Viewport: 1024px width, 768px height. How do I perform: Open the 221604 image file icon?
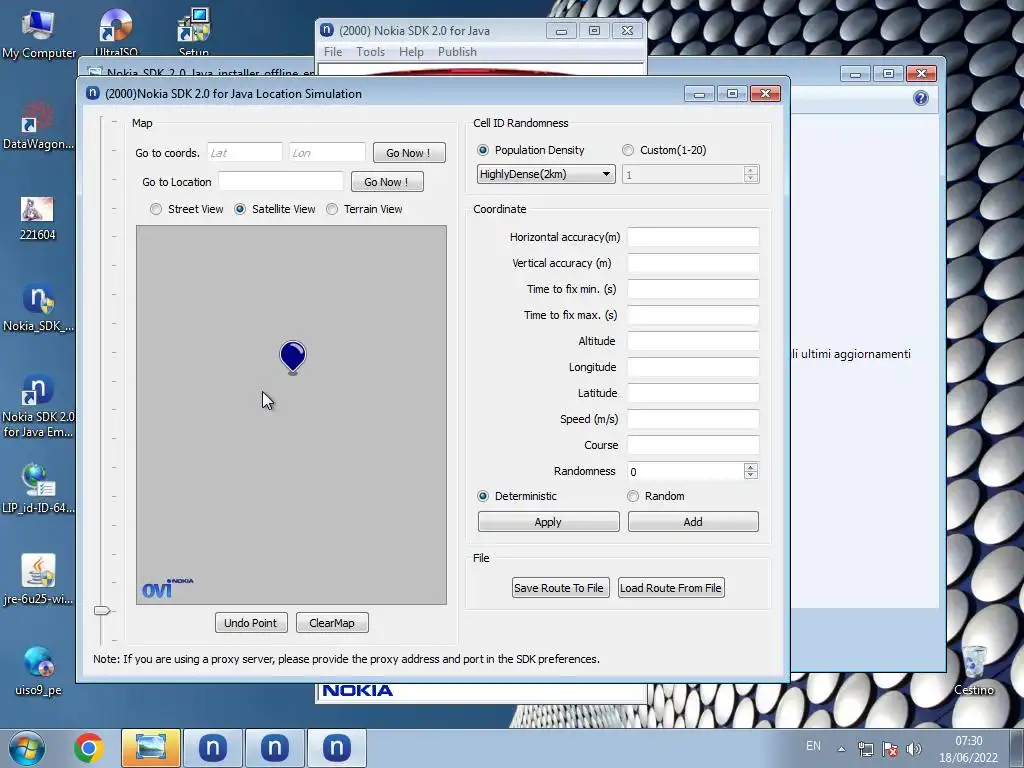pos(37,217)
